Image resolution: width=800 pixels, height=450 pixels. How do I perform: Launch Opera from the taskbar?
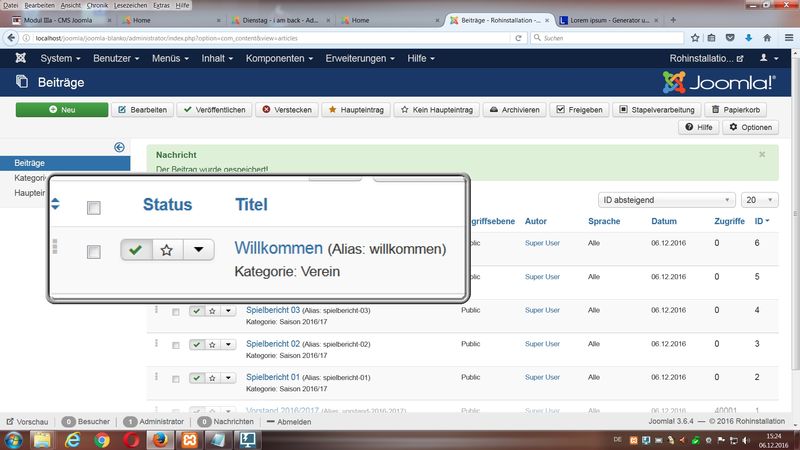pyautogui.click(x=131, y=440)
